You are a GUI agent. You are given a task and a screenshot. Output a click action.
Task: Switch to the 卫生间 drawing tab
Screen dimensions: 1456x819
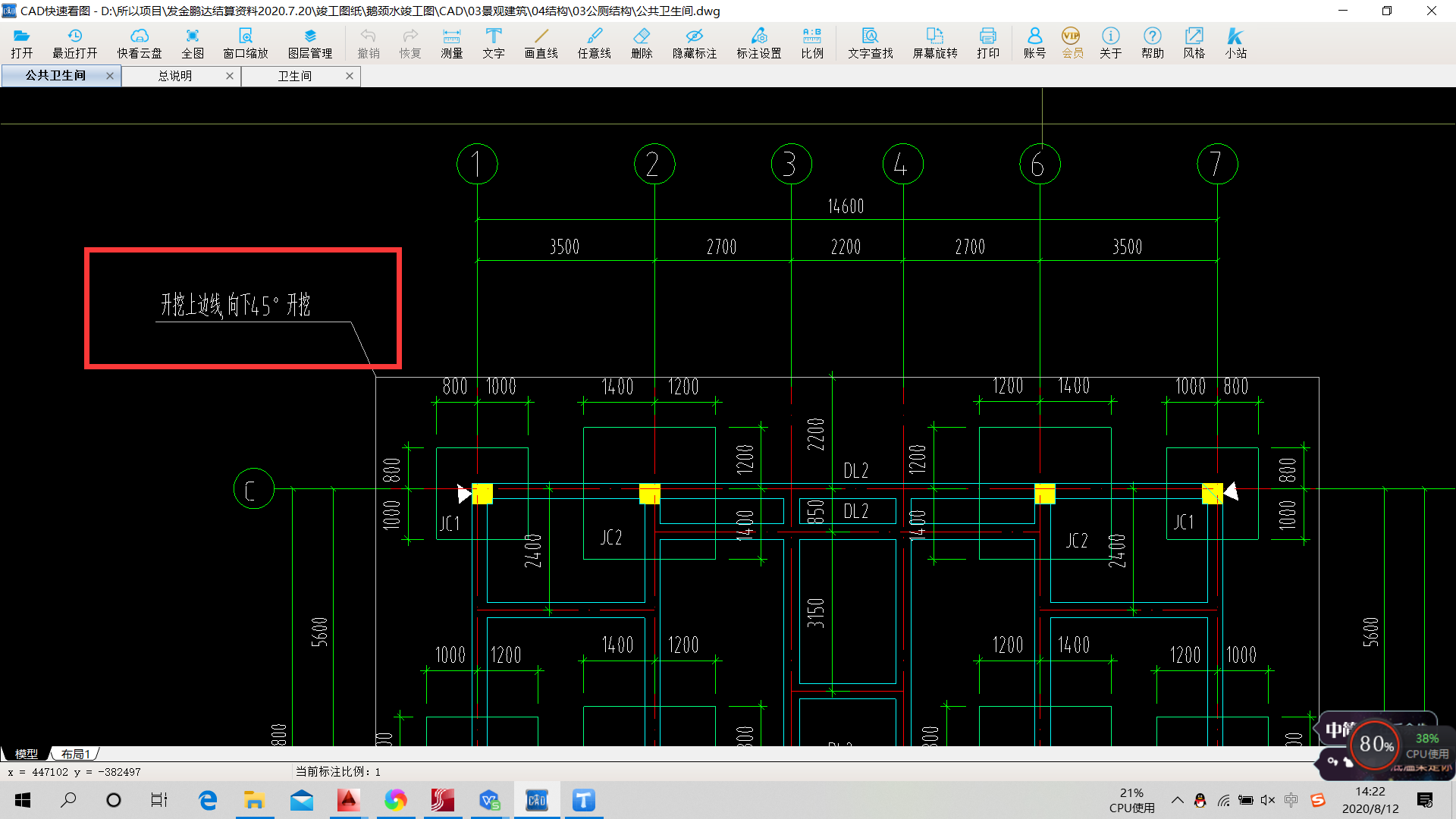tap(295, 76)
